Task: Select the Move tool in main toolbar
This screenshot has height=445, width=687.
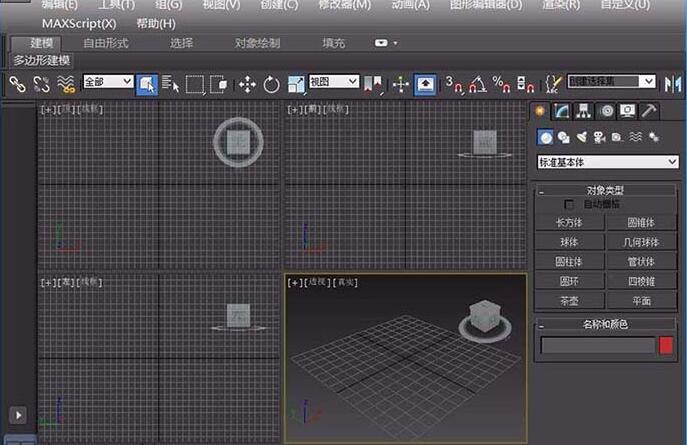Action: [250, 84]
